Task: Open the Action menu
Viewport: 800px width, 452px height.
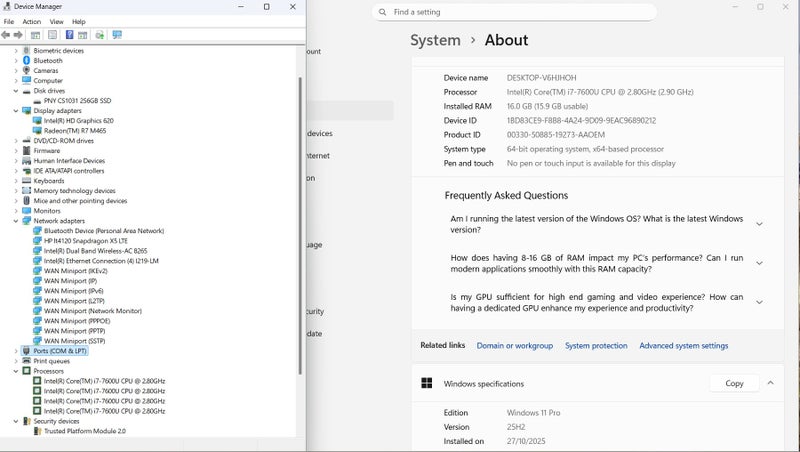Action: pos(32,21)
